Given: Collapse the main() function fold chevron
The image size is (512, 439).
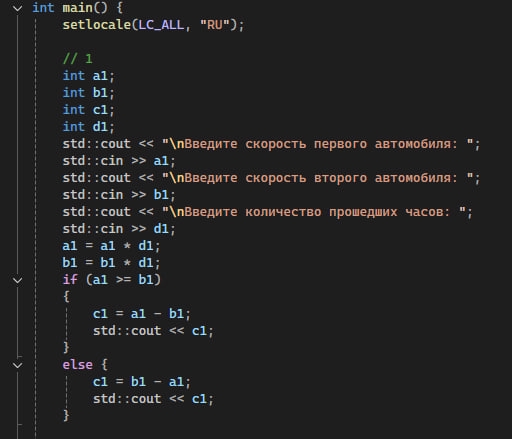Looking at the screenshot, I should point(17,8).
